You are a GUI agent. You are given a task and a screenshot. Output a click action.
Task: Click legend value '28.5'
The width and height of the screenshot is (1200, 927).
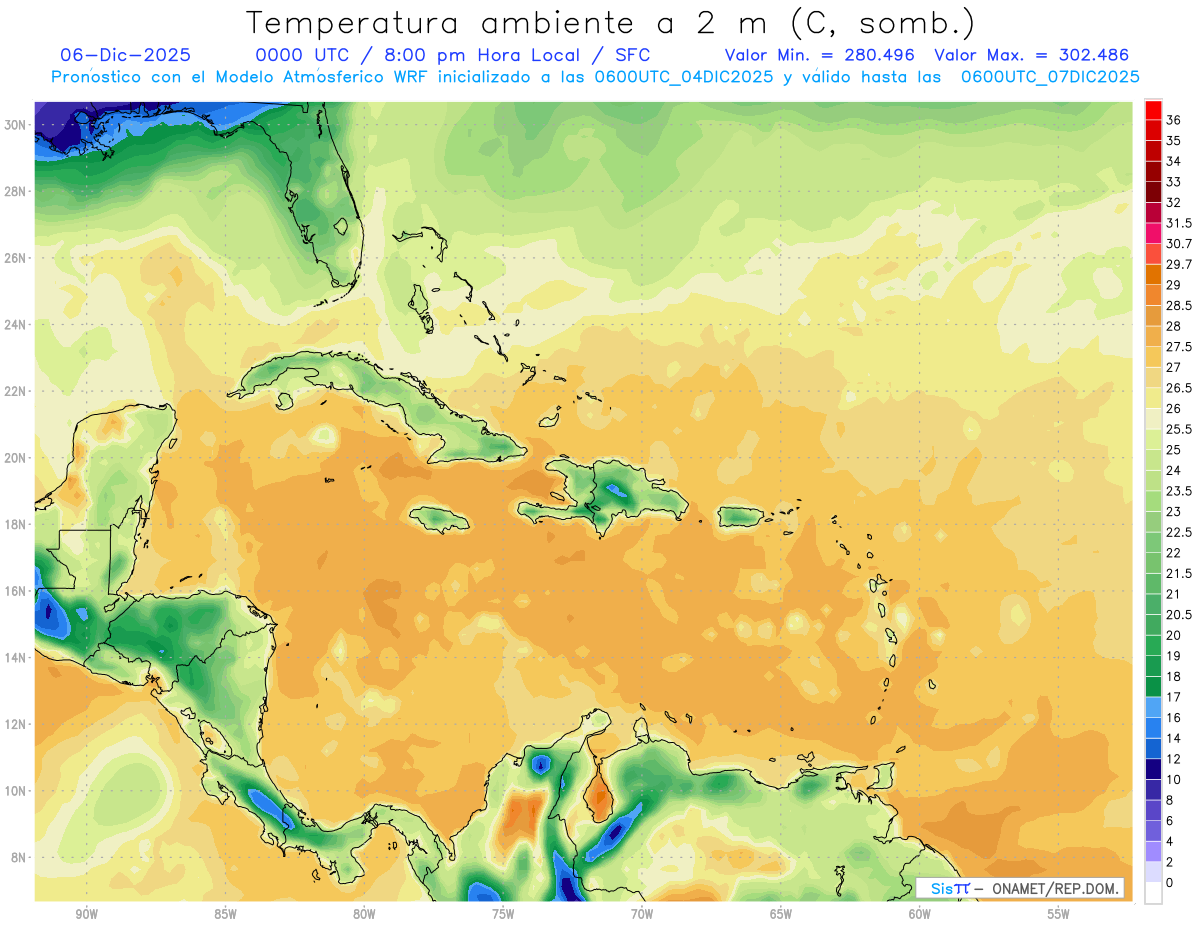1179,306
